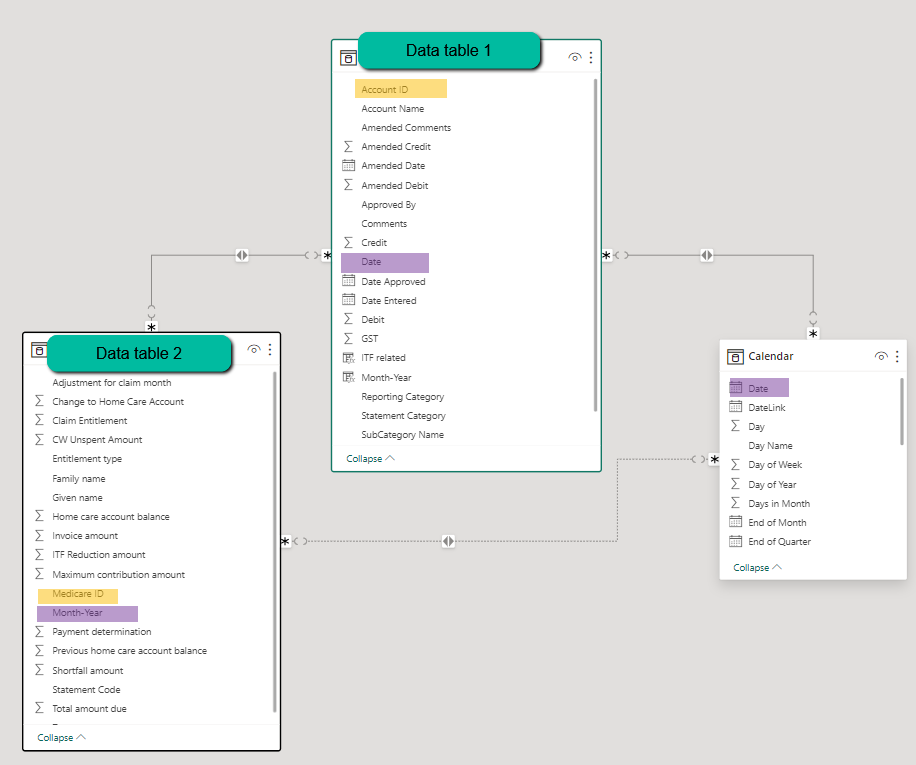Collapse the Data table 1 field list
916x765 pixels.
[x=370, y=458]
